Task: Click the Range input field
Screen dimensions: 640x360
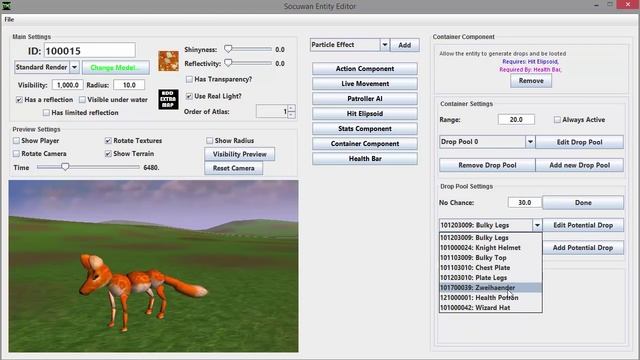Action: (516, 120)
